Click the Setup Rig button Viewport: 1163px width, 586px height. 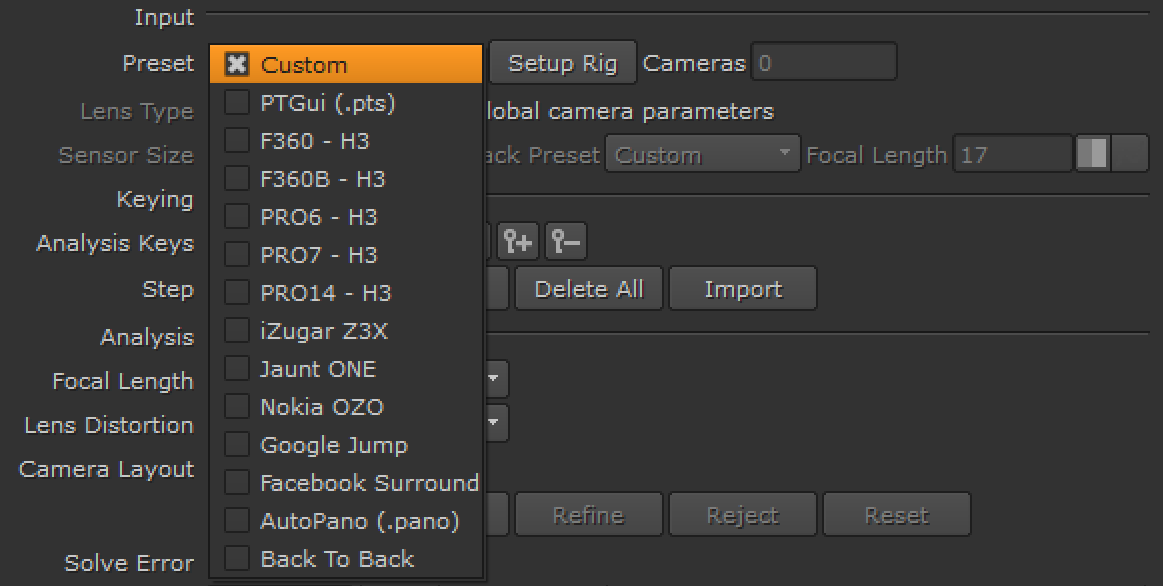coord(563,63)
